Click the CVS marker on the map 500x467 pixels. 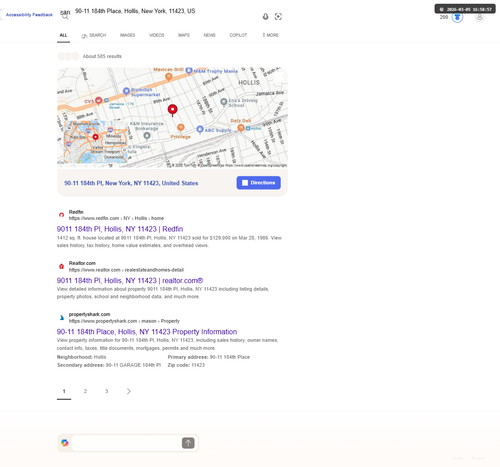[98, 100]
